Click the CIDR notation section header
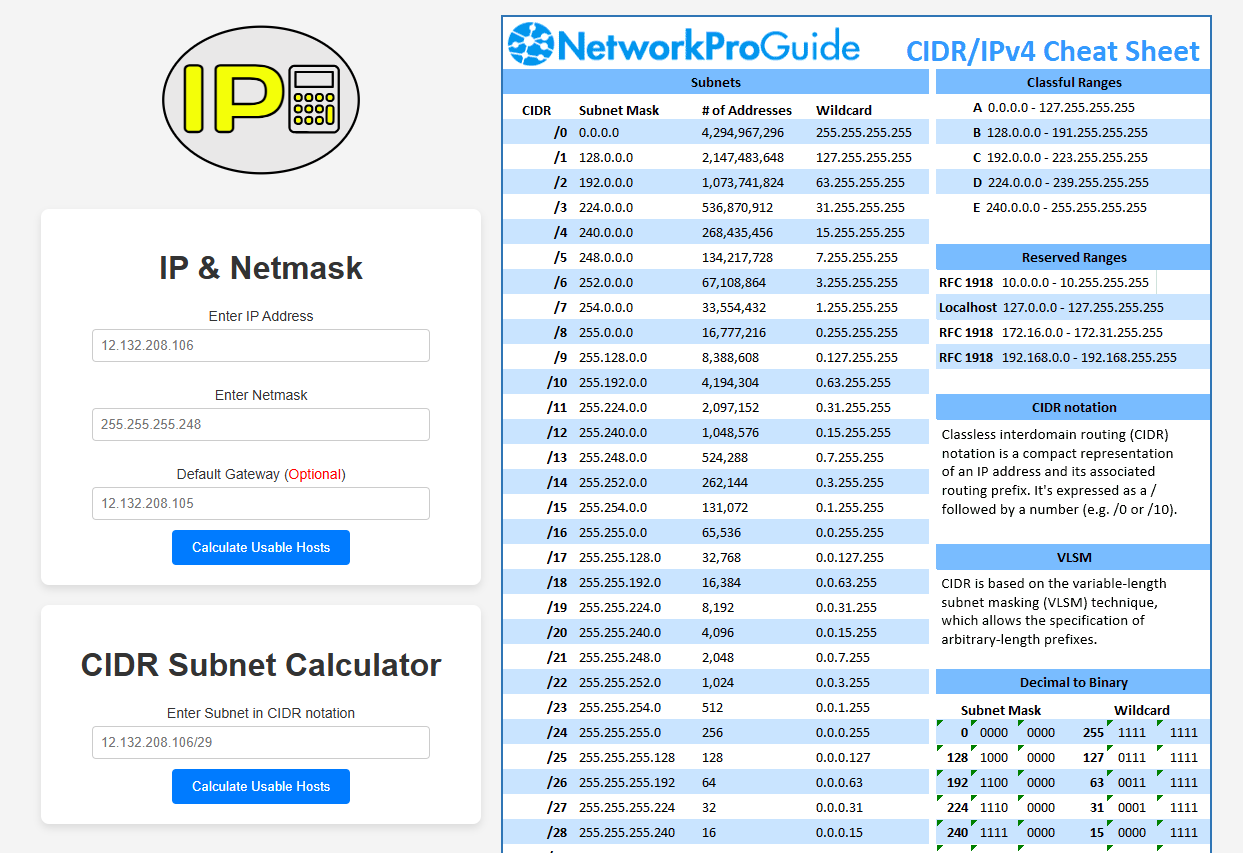Screen dimensions: 1243x853 click(x=1074, y=407)
